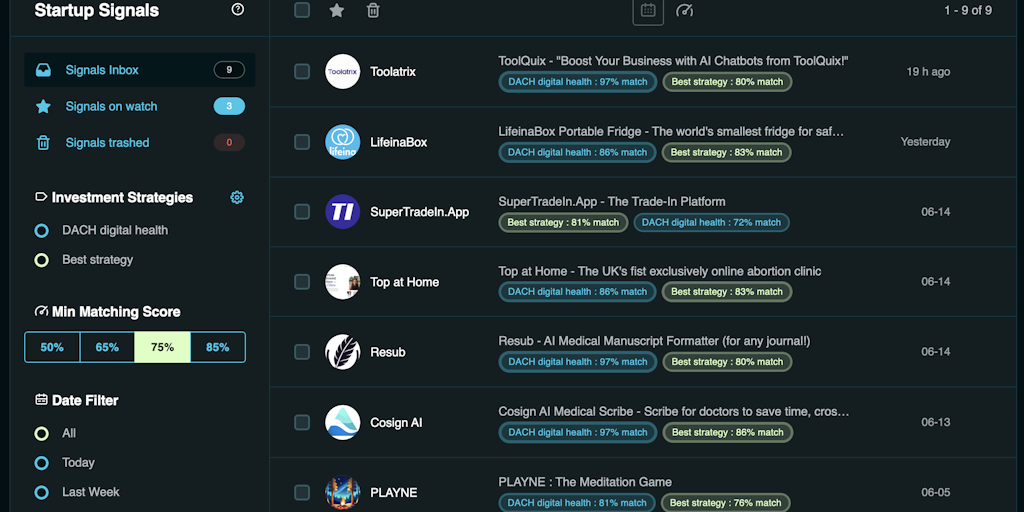Set min matching score to 50%
Image resolution: width=1024 pixels, height=512 pixels.
(52, 347)
